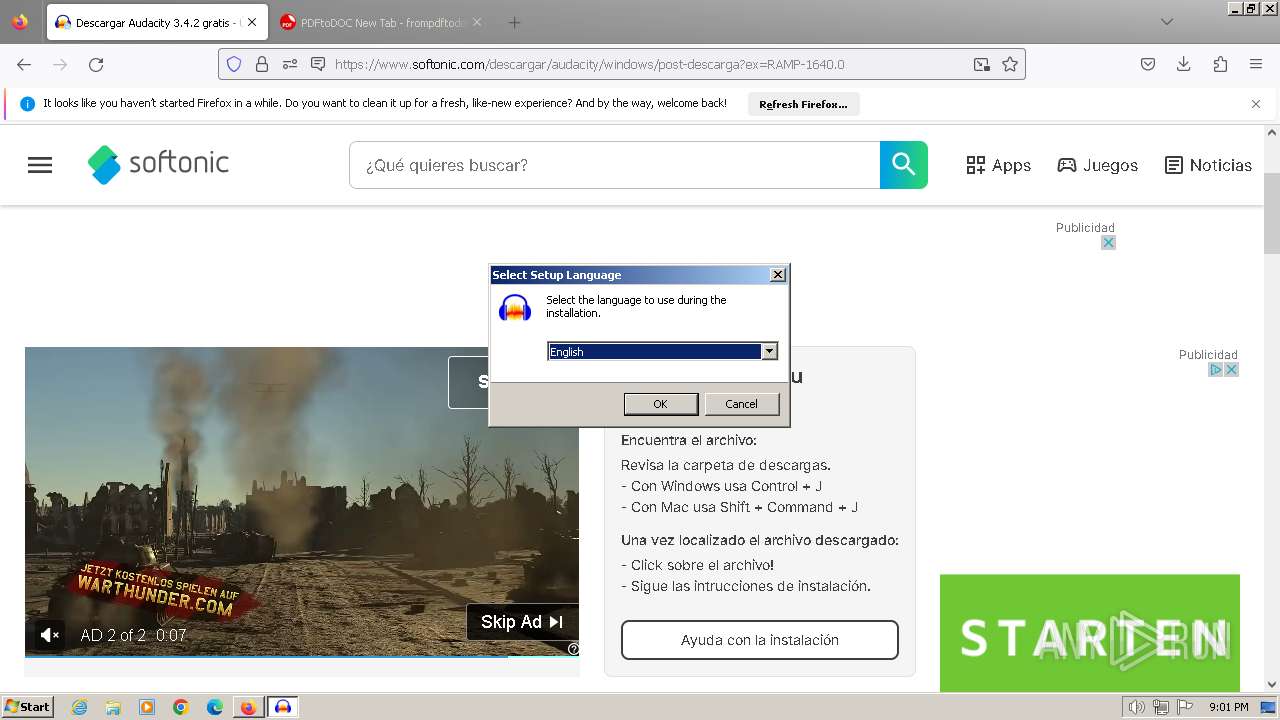Viewport: 1280px width, 720px height.
Task: Cancel the Select Setup Language dialog
Action: (741, 404)
